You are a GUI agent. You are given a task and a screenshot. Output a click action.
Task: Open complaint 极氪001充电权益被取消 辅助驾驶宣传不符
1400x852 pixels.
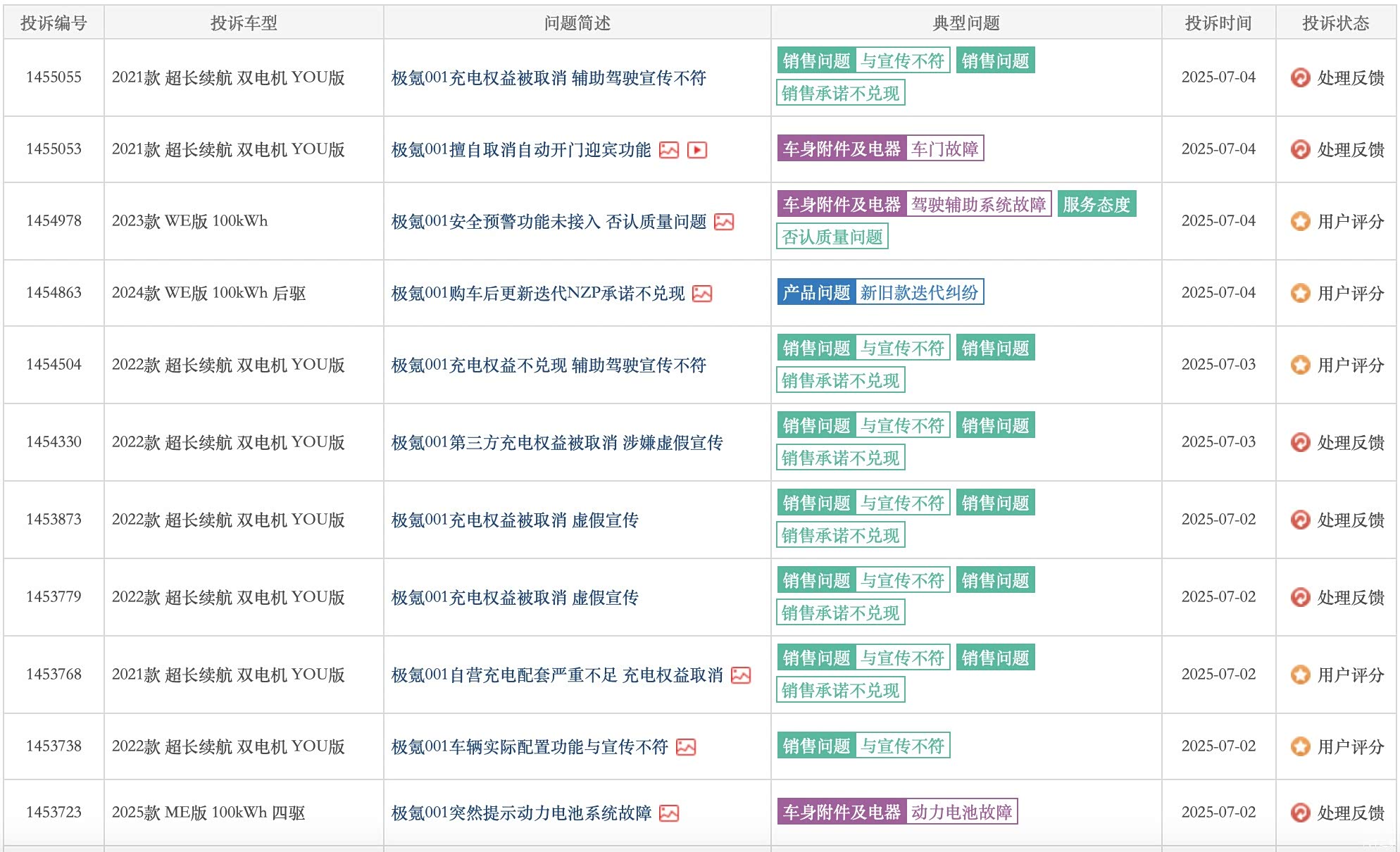(x=548, y=78)
